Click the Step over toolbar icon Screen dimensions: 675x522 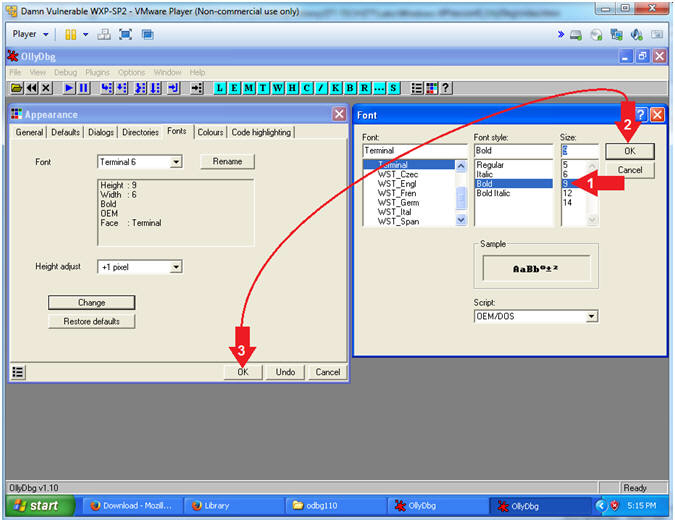pyautogui.click(x=122, y=88)
